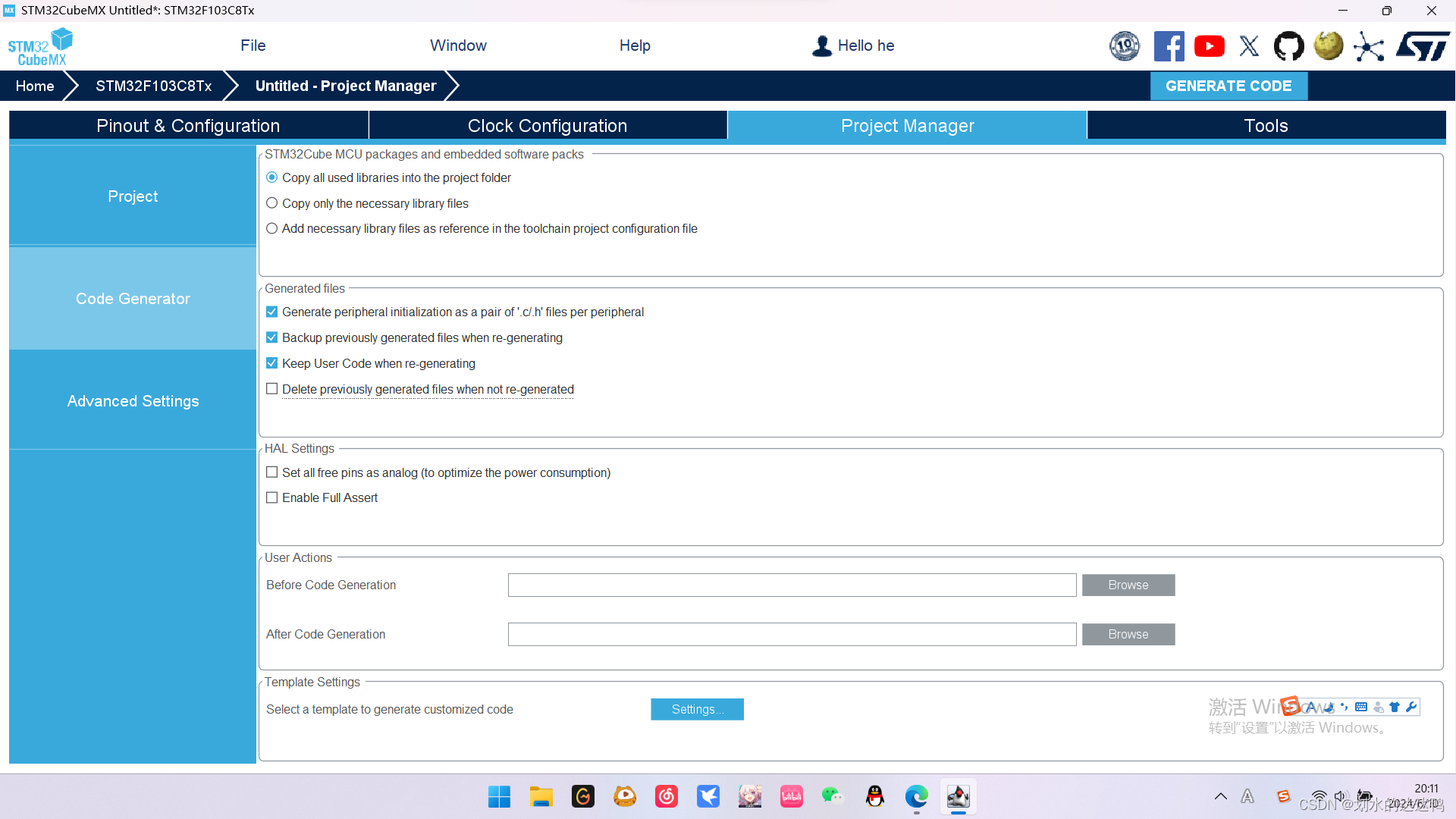The width and height of the screenshot is (1456, 819).
Task: Open the blue bird taskbar app icon
Action: (708, 797)
